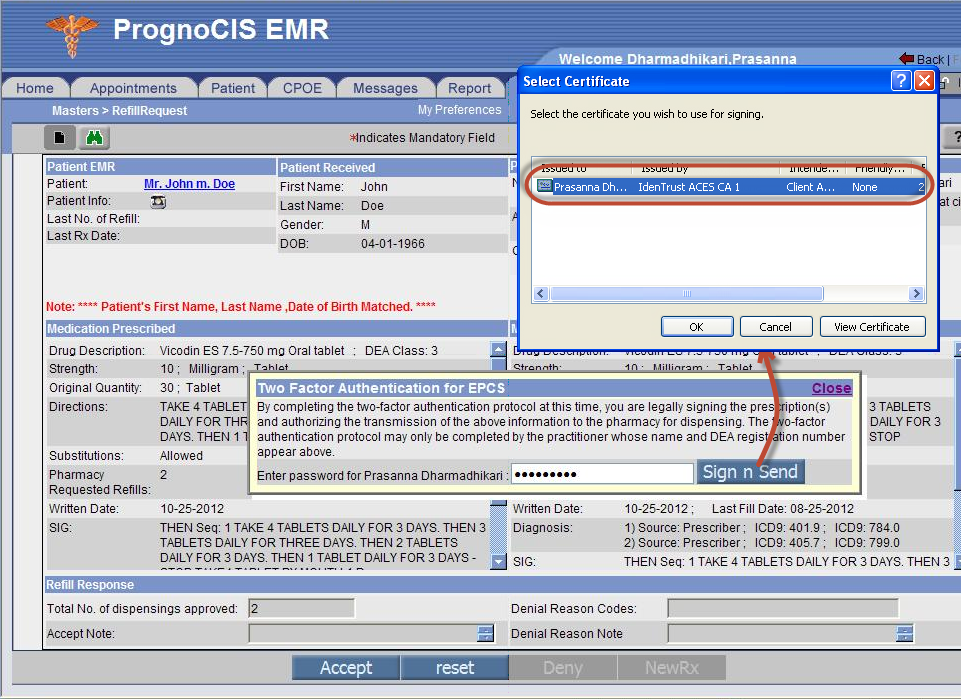Screen dimensions: 961x699
Task: Click the certificate list horizontal scrollbar thumb
Action: [x=687, y=293]
